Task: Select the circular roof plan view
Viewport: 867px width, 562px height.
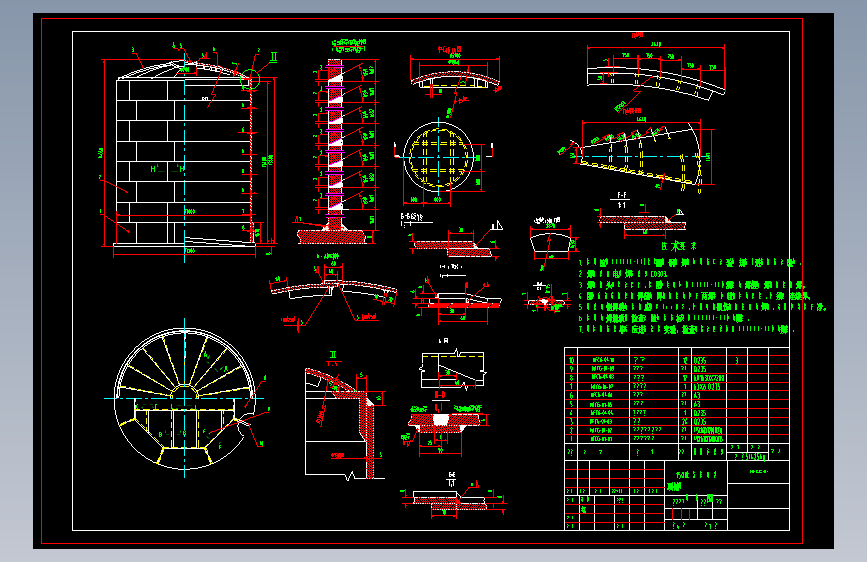Action: point(185,398)
